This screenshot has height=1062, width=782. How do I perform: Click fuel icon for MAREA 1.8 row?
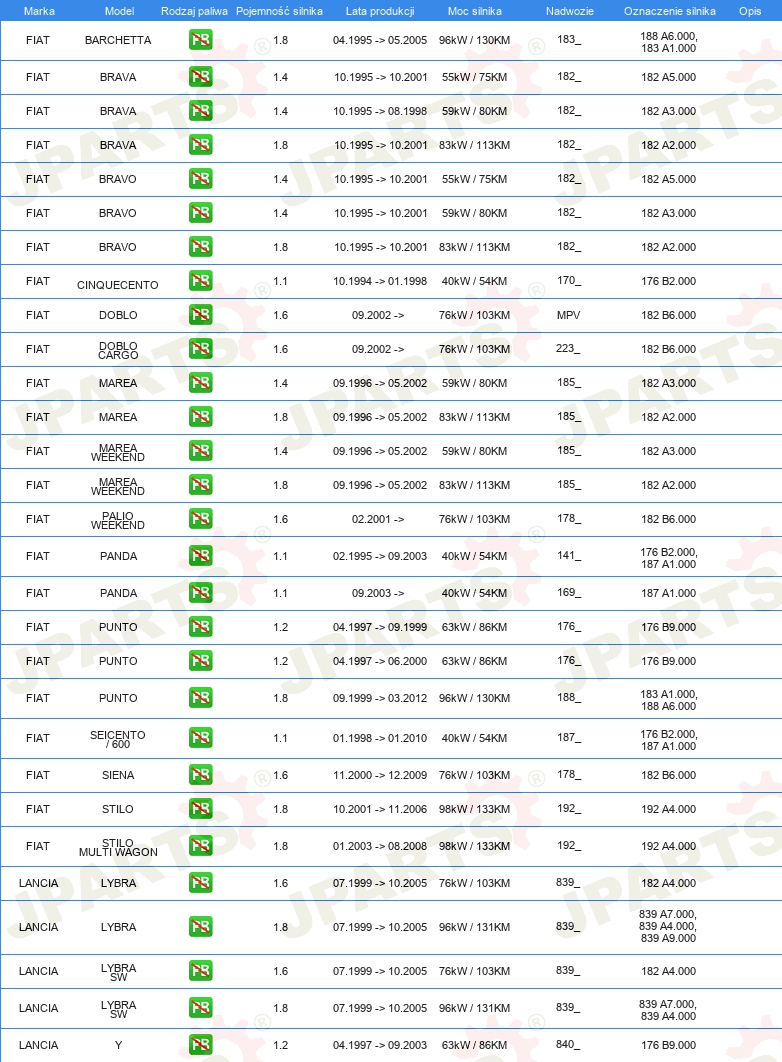[x=200, y=417]
